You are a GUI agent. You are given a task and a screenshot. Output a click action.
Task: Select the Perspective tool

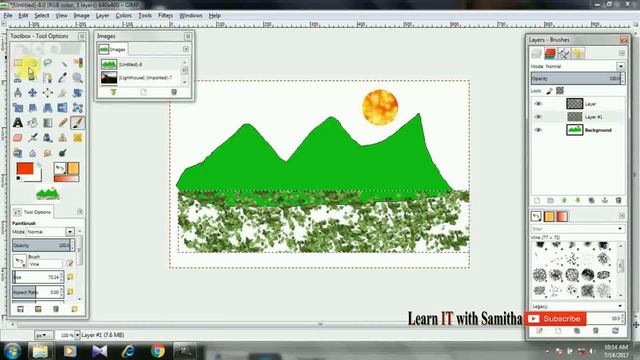point(48,108)
